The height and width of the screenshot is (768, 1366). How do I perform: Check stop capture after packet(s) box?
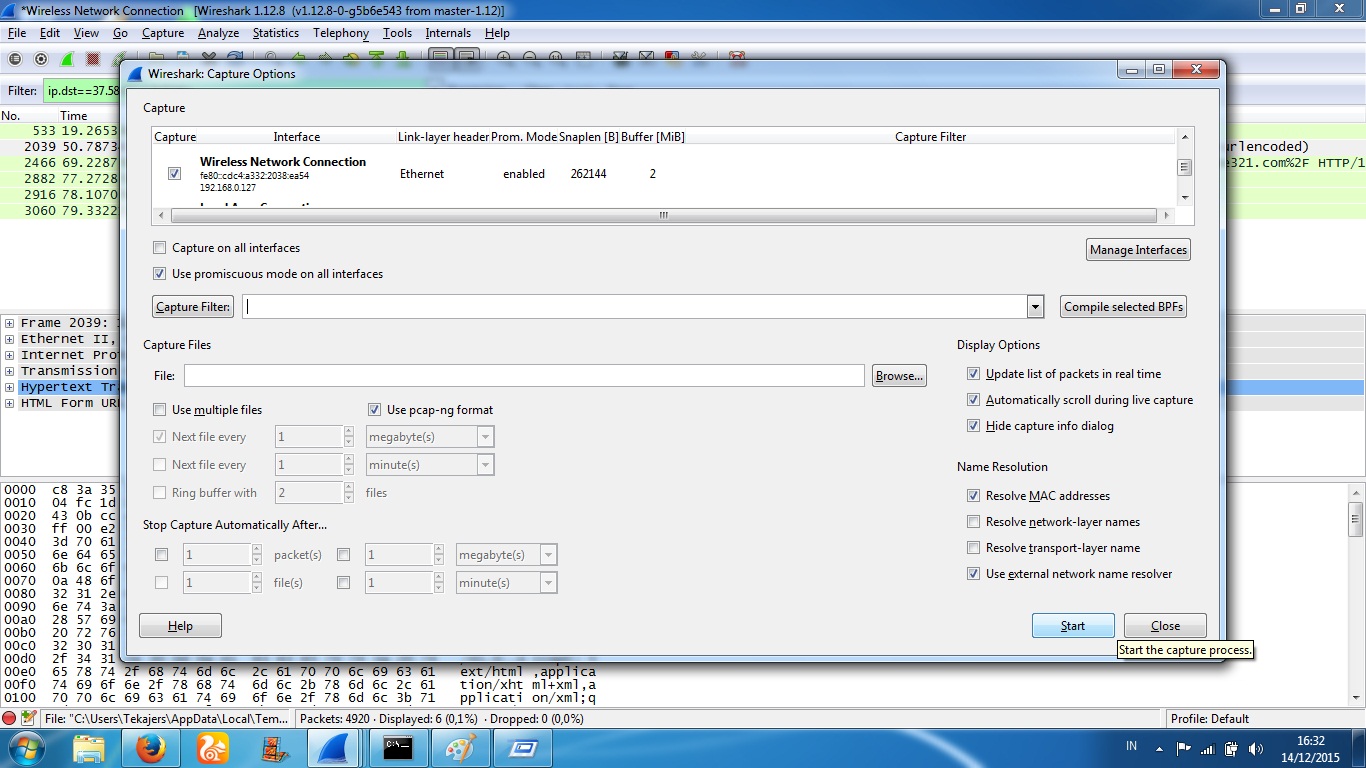click(161, 555)
